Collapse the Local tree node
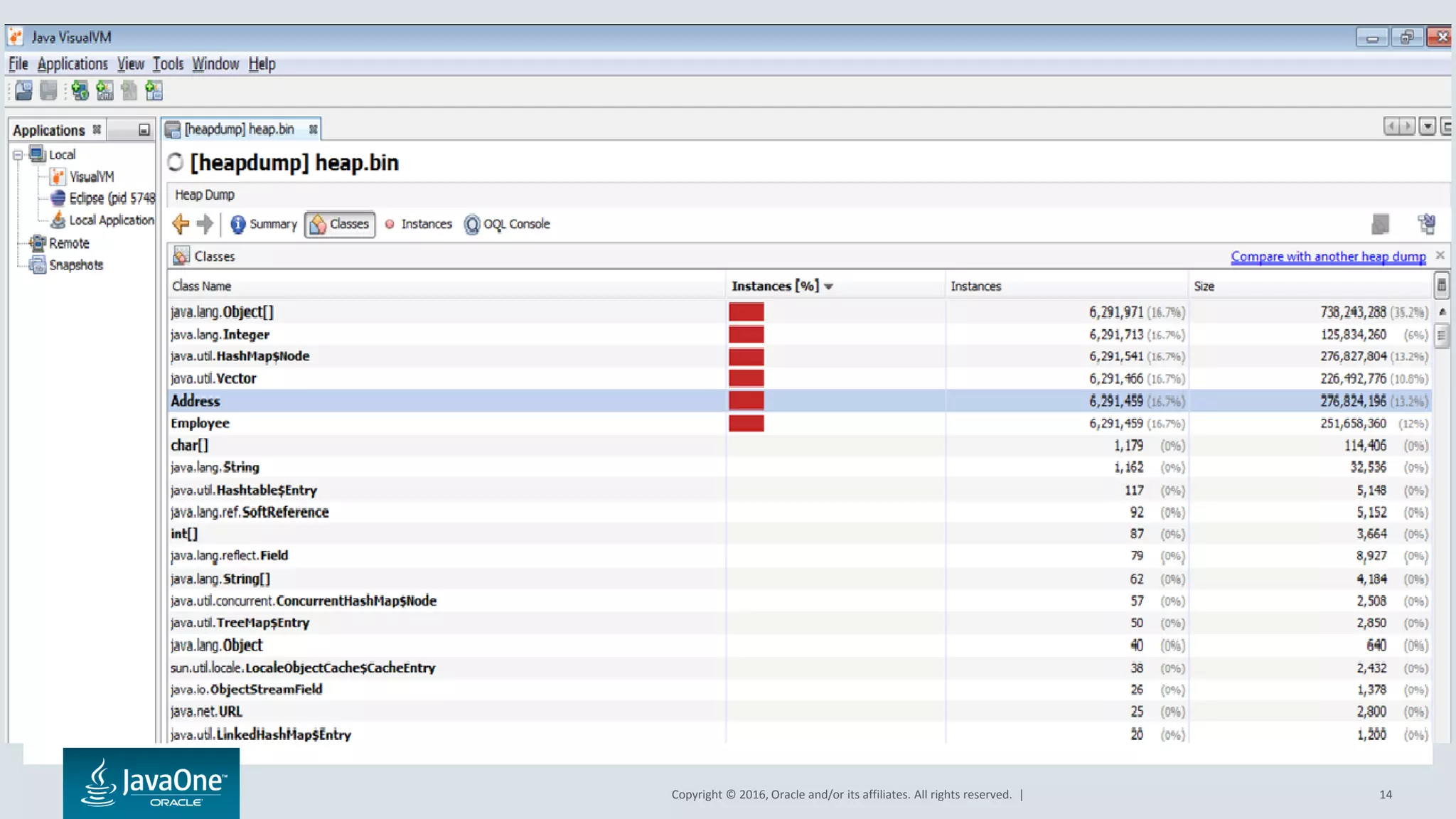The height and width of the screenshot is (819, 1456). (x=18, y=155)
